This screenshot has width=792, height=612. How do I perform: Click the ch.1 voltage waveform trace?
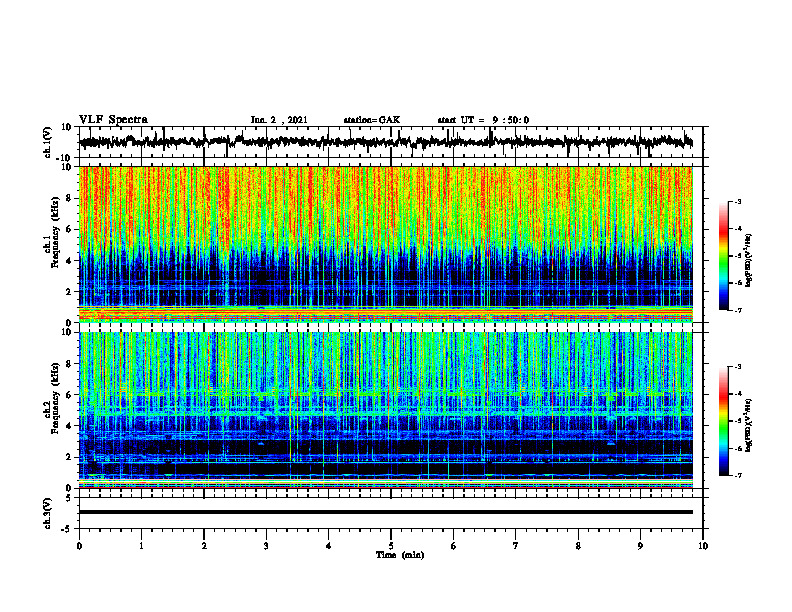click(385, 142)
